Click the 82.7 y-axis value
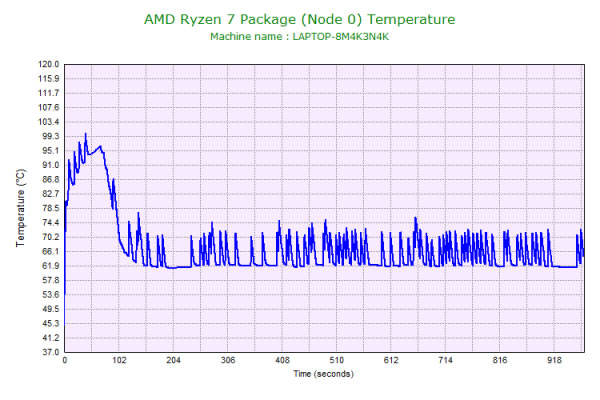 tap(51, 194)
